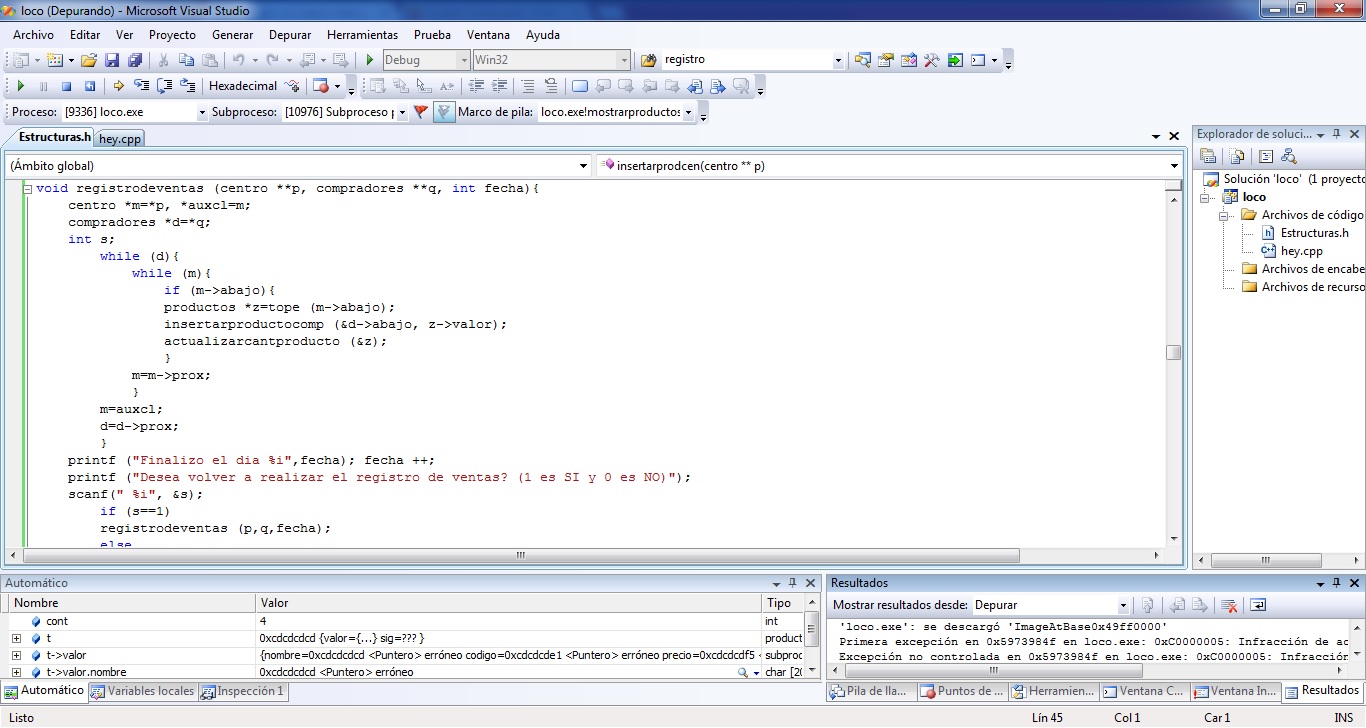Toggle auto-hide pin on Automático panel

pos(792,583)
